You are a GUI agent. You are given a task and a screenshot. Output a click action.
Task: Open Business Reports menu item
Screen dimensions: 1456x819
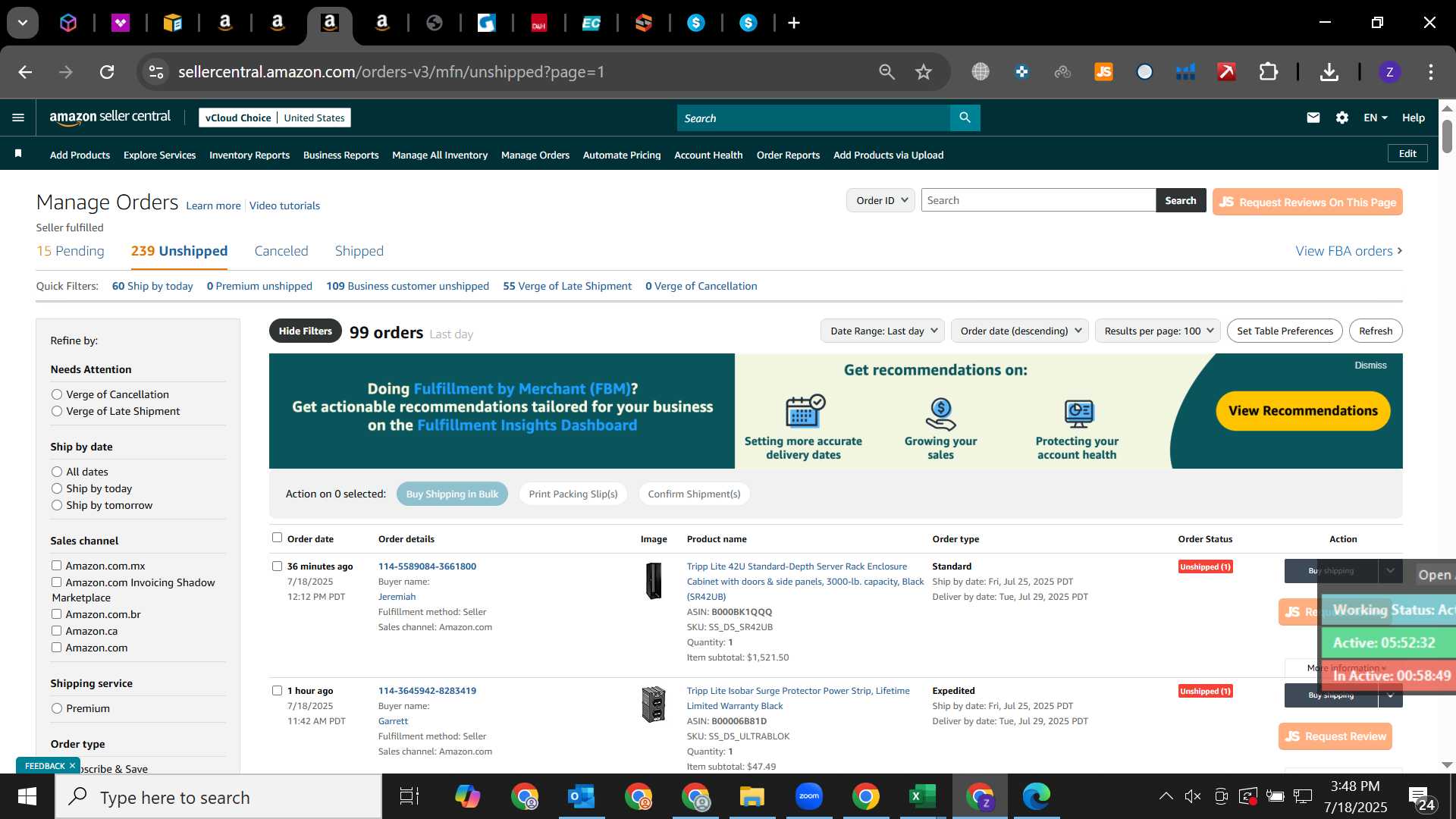[340, 155]
